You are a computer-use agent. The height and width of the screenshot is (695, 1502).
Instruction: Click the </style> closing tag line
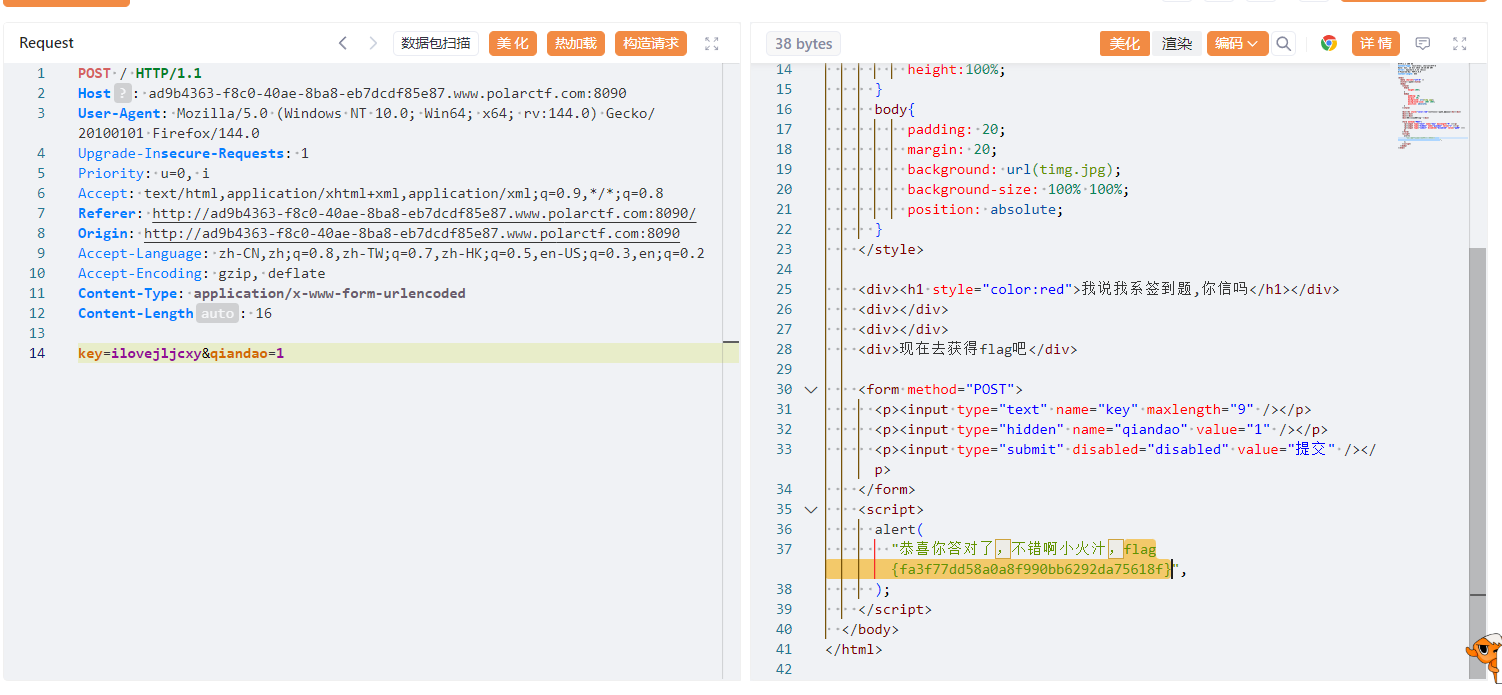(x=891, y=249)
